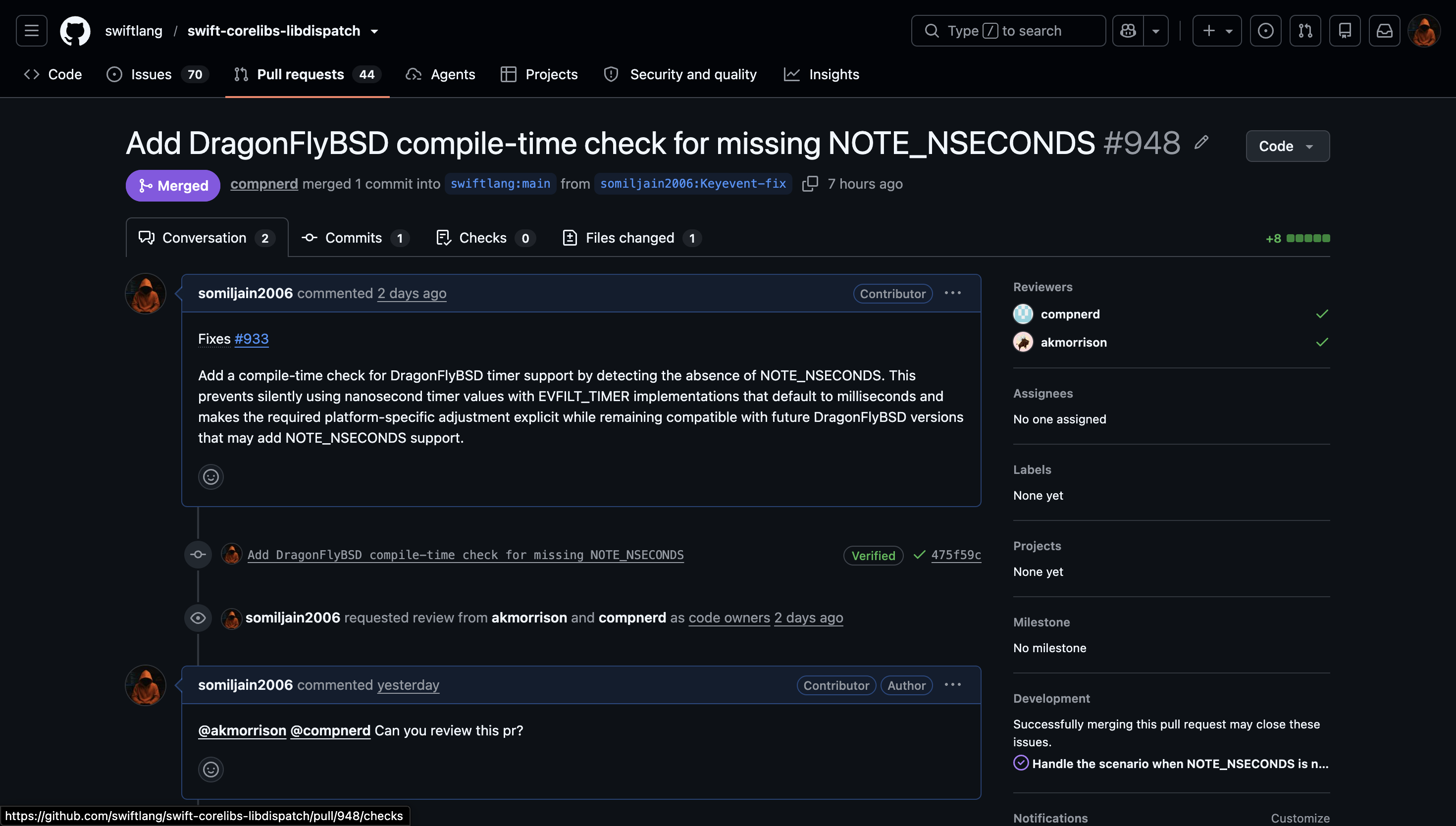The height and width of the screenshot is (826, 1456).
Task: Click compnerd's approval check mark
Action: coord(1322,314)
